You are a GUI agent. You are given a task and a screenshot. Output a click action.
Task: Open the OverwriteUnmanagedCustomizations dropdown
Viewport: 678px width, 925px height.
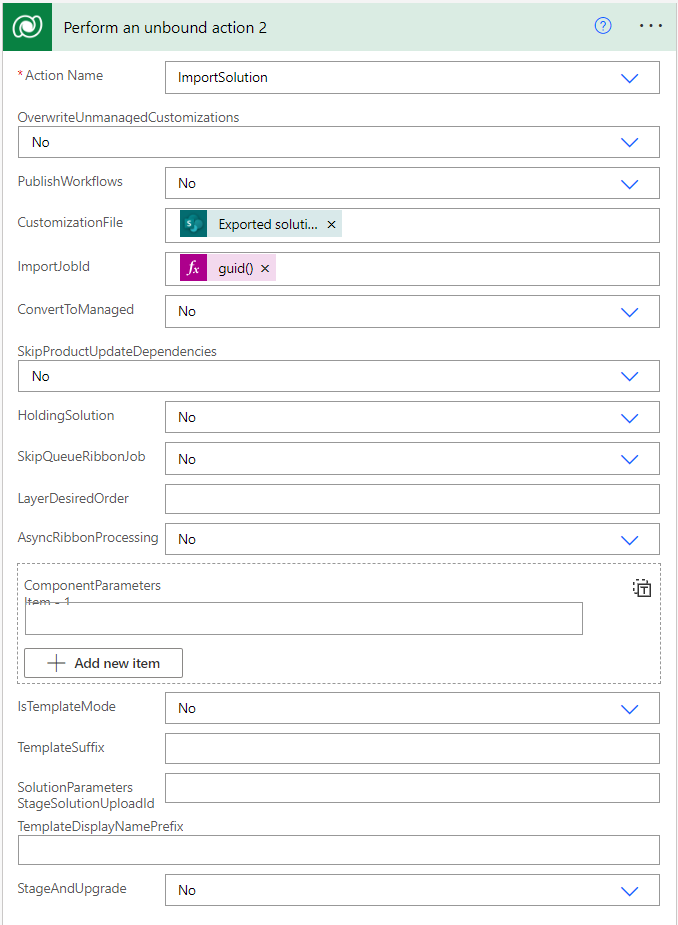coord(629,142)
